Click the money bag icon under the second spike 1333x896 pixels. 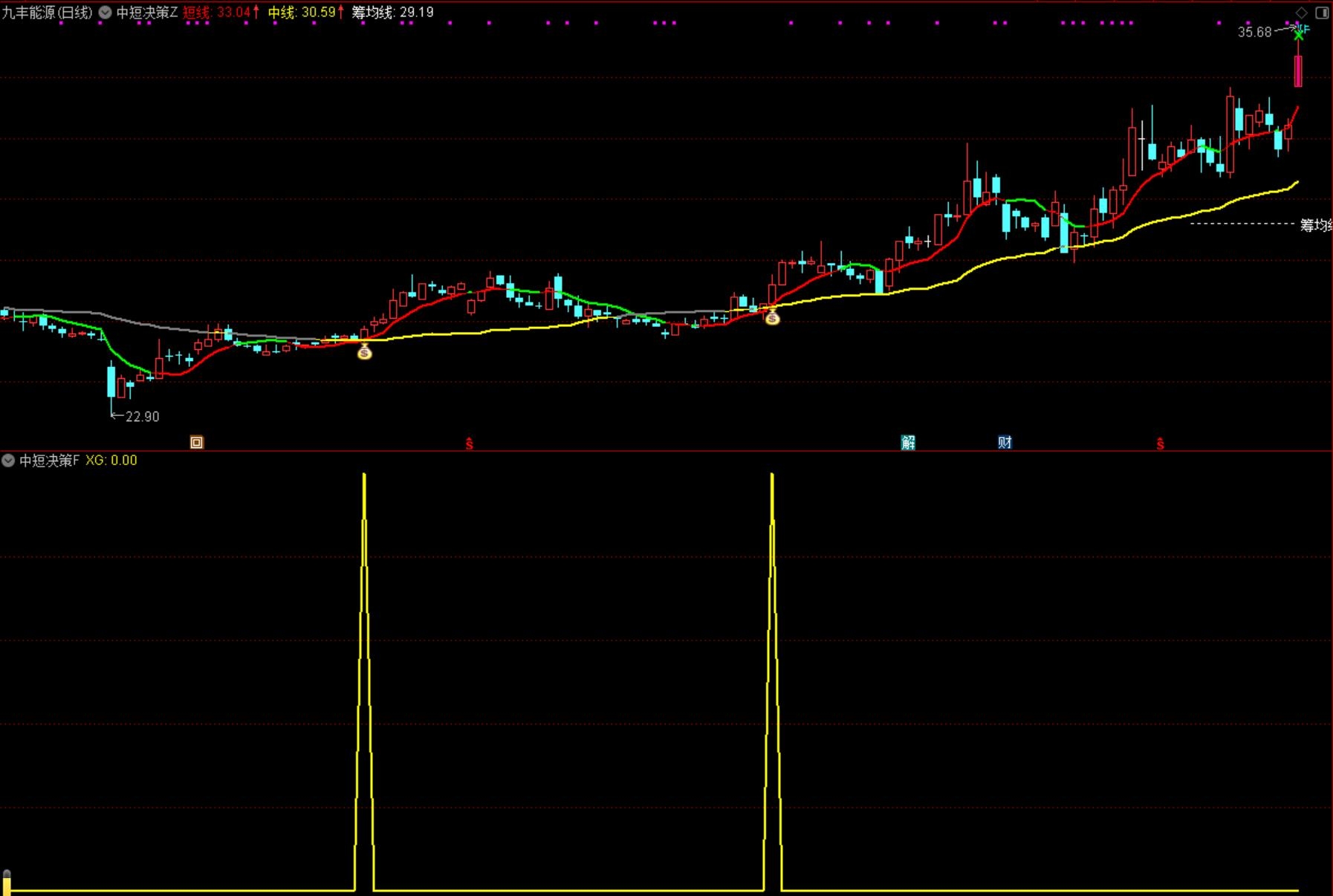(773, 317)
